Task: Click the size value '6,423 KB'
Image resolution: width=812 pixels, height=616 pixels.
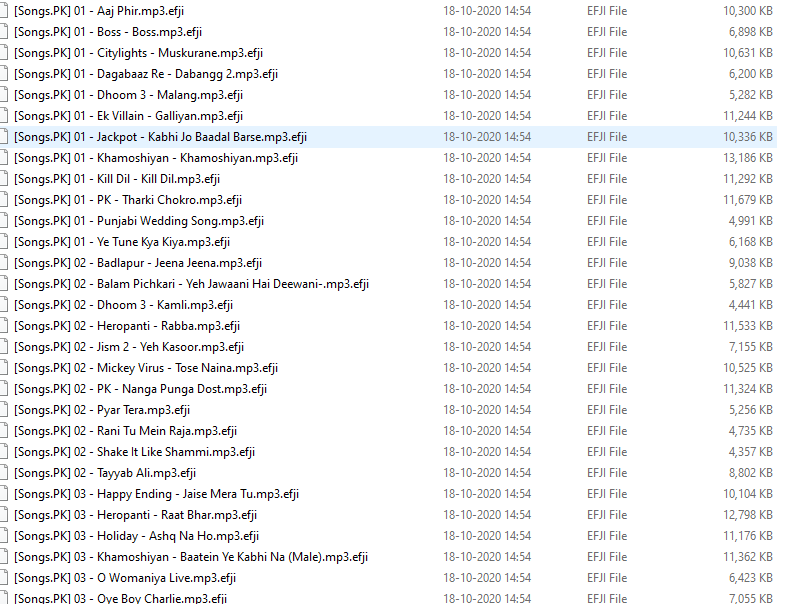Action: (751, 578)
